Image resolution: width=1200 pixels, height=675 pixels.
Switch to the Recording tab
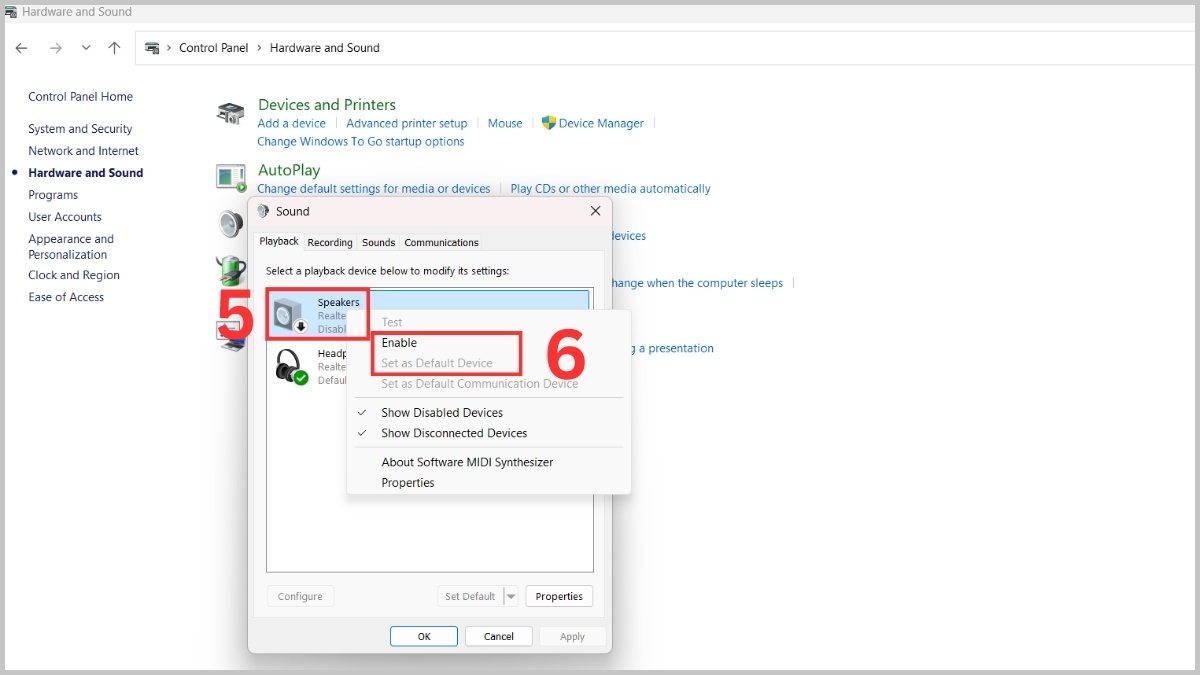(330, 242)
